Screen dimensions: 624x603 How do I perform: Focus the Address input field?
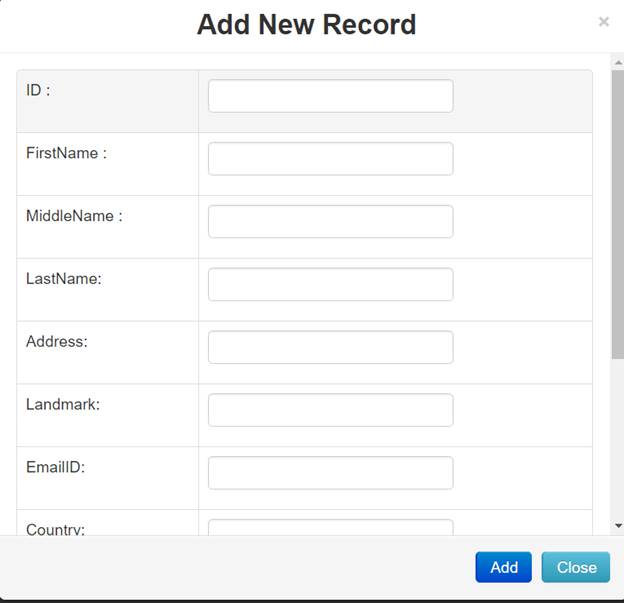point(330,347)
